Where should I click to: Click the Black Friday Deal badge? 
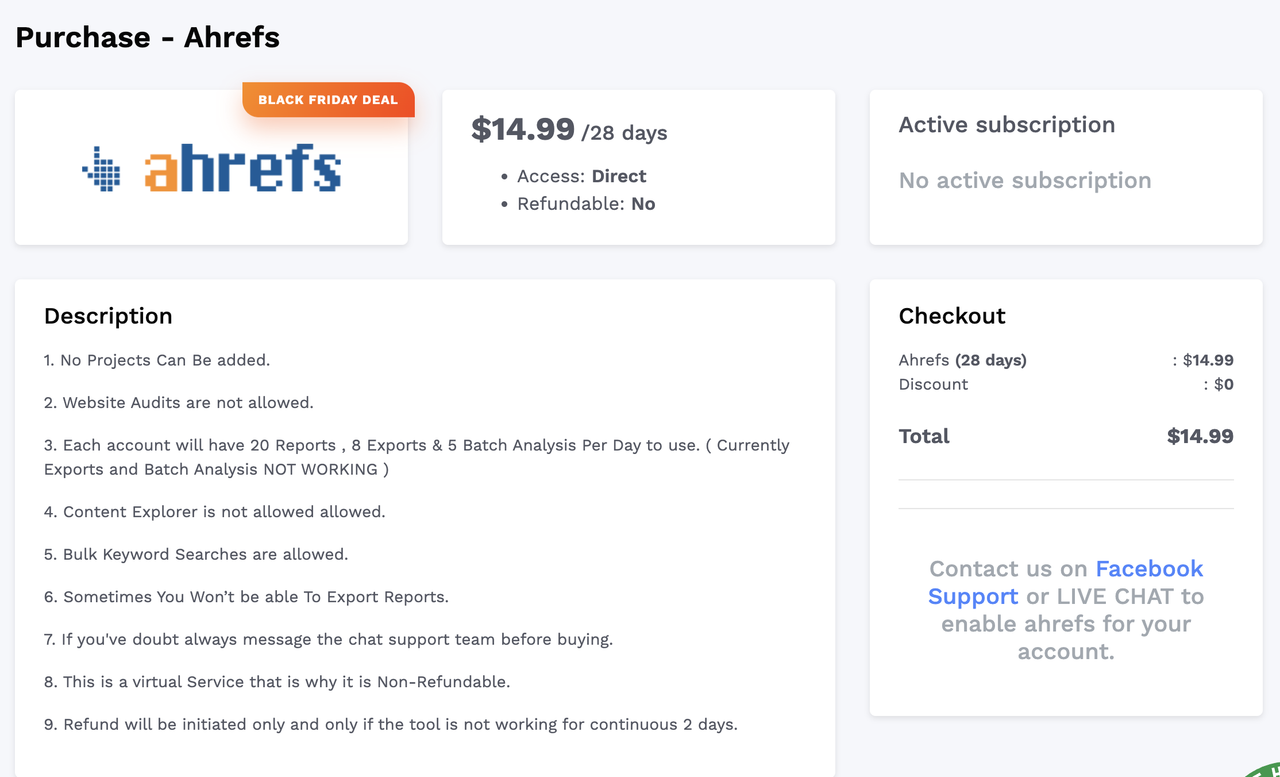(x=328, y=100)
